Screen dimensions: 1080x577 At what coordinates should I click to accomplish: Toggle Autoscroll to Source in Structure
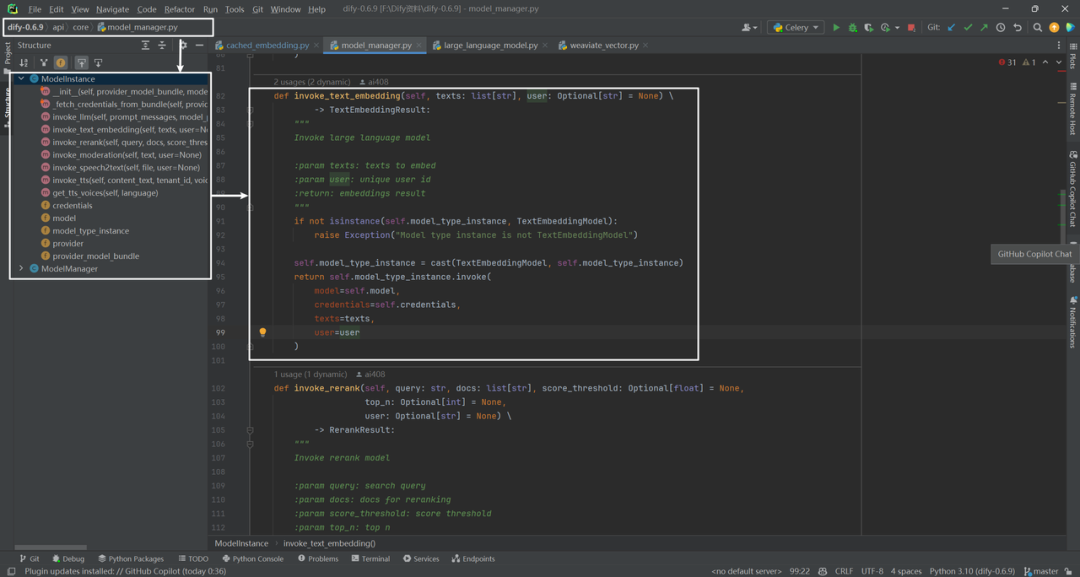(x=81, y=63)
